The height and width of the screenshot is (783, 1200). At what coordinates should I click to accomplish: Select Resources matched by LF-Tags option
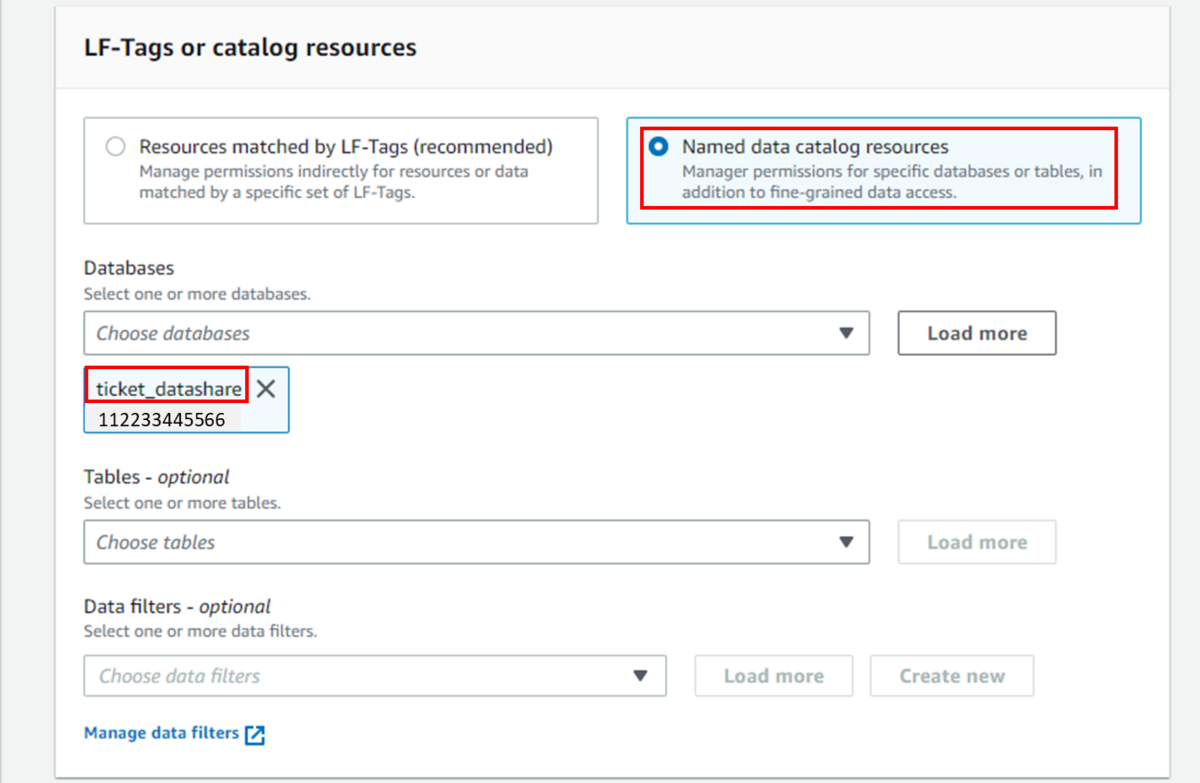116,147
